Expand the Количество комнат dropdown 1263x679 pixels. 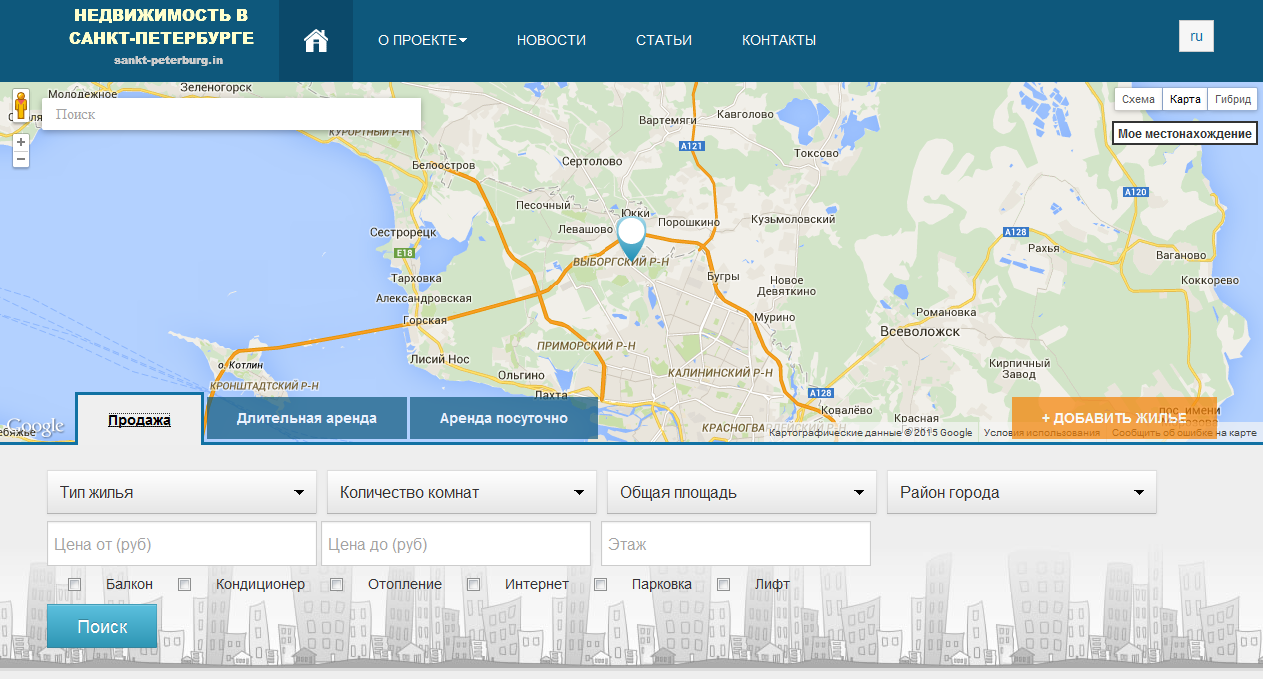pos(462,492)
